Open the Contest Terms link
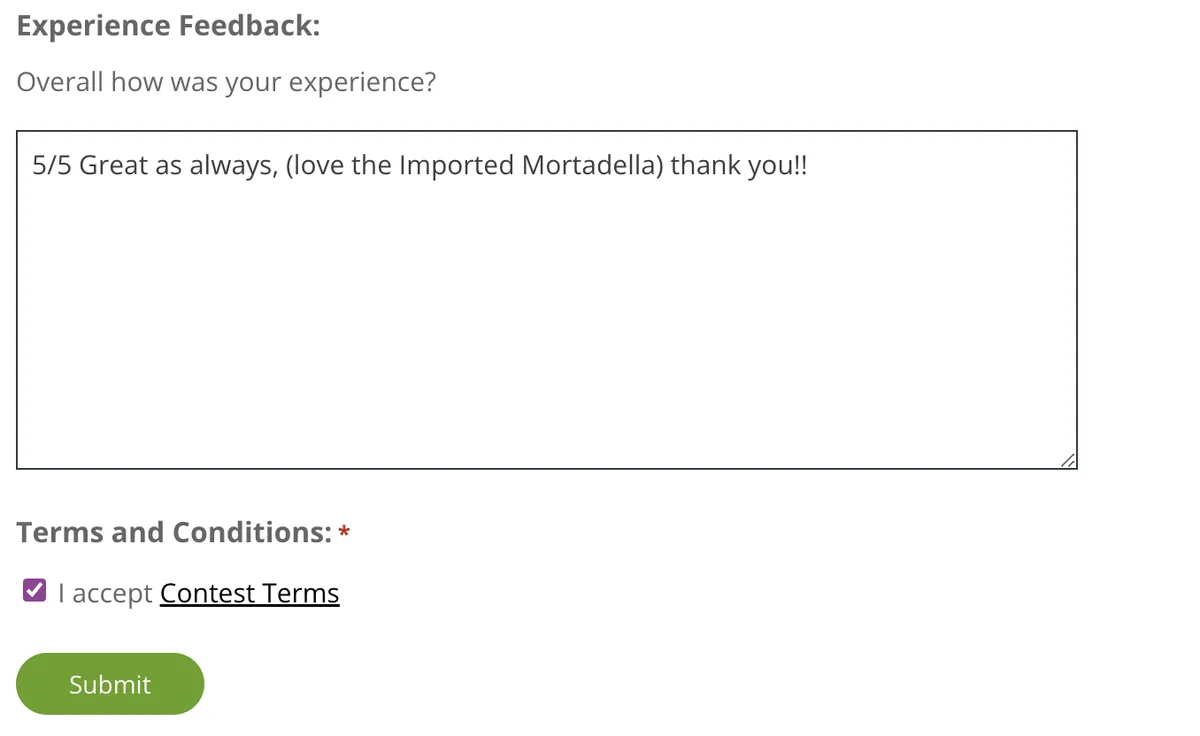This screenshot has height=736, width=1200. pyautogui.click(x=249, y=593)
